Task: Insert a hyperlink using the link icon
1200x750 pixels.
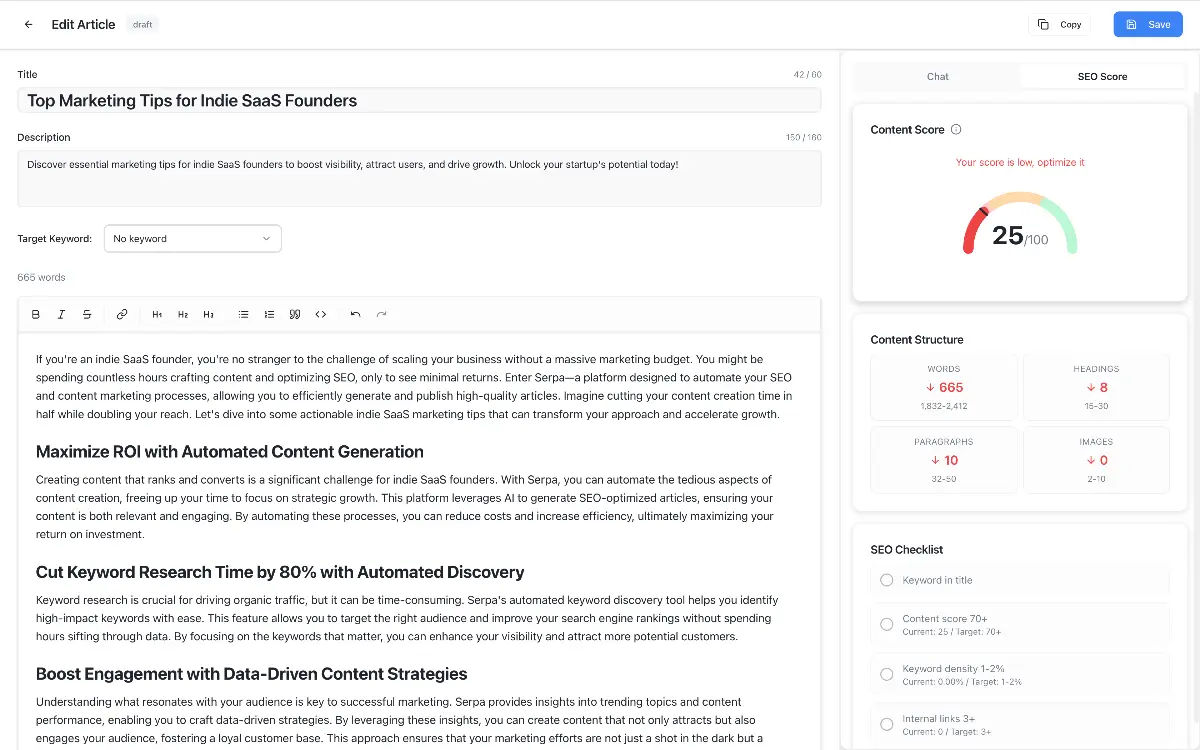Action: [122, 314]
